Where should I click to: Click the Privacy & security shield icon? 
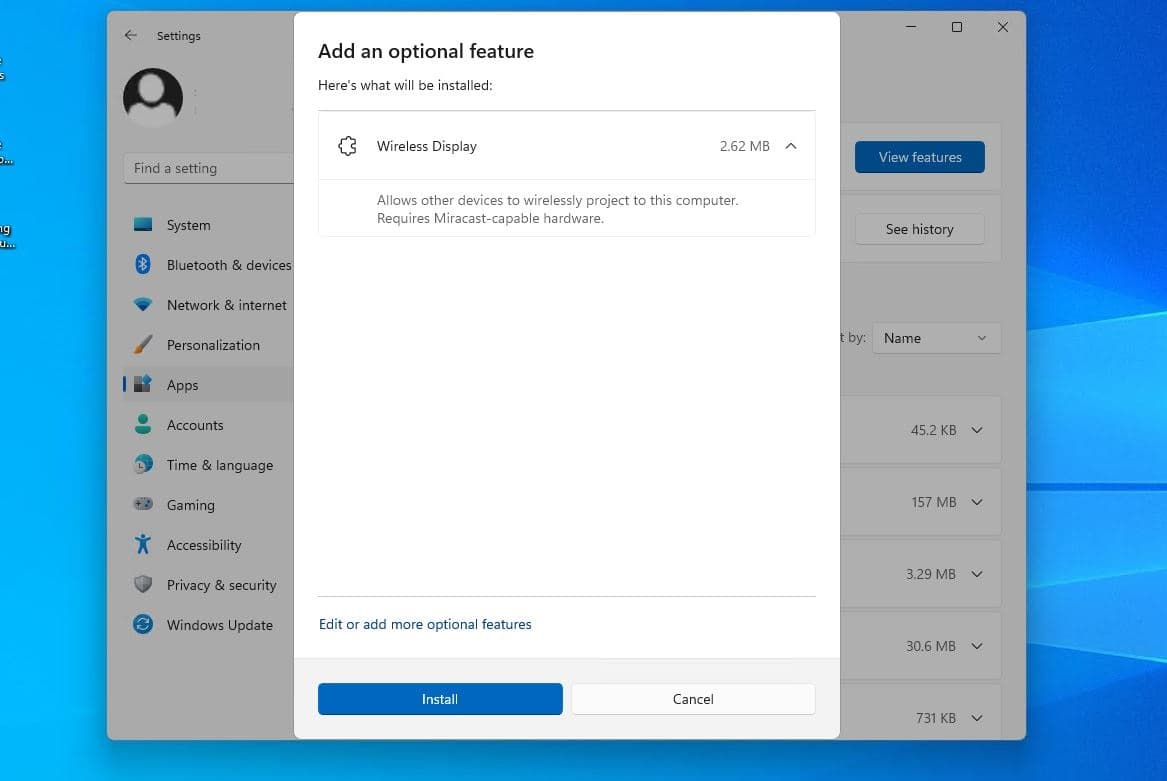pyautogui.click(x=143, y=585)
